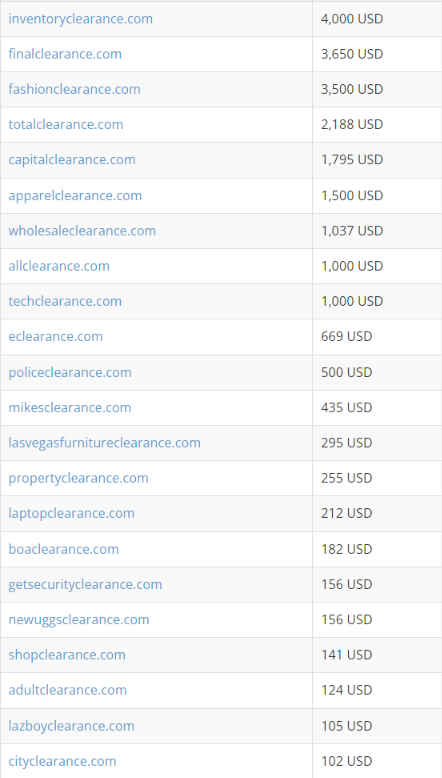Click the 4,000 USD price cell
Screen dimensions: 442x778
point(377,19)
